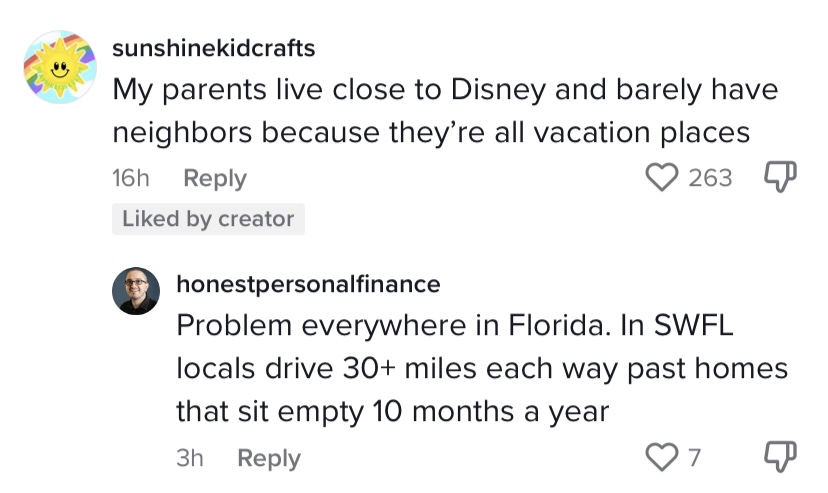
Task: Select the reply text about SWFL locals
Action: click(482, 368)
